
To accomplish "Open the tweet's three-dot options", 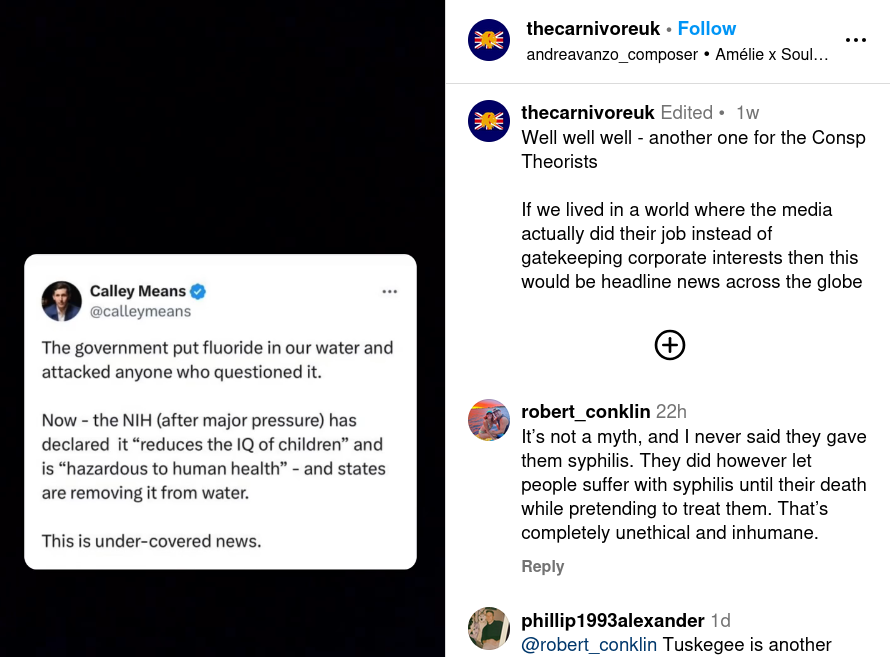I will 390,291.
